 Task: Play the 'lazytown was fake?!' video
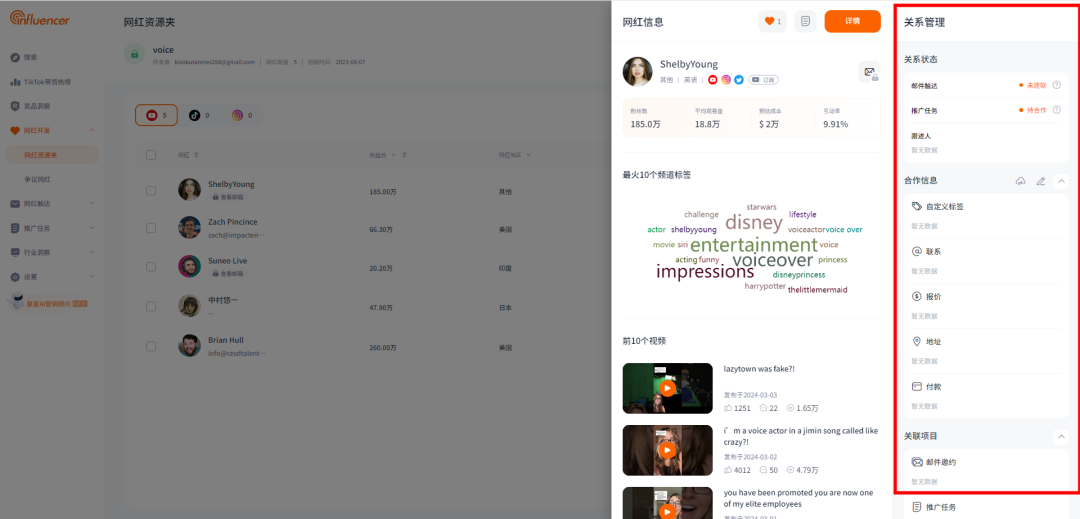667,388
